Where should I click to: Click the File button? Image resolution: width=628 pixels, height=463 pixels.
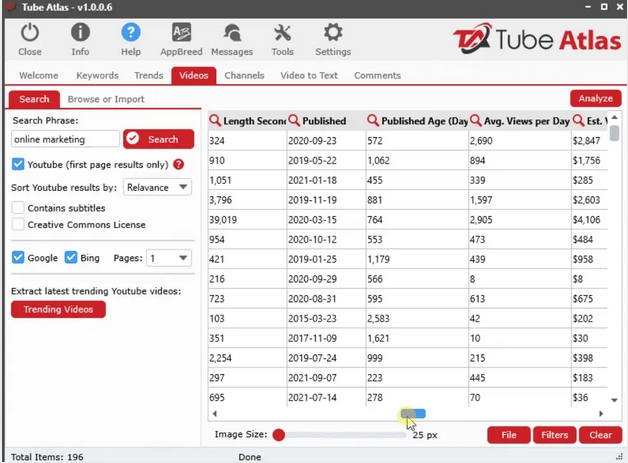tap(509, 435)
